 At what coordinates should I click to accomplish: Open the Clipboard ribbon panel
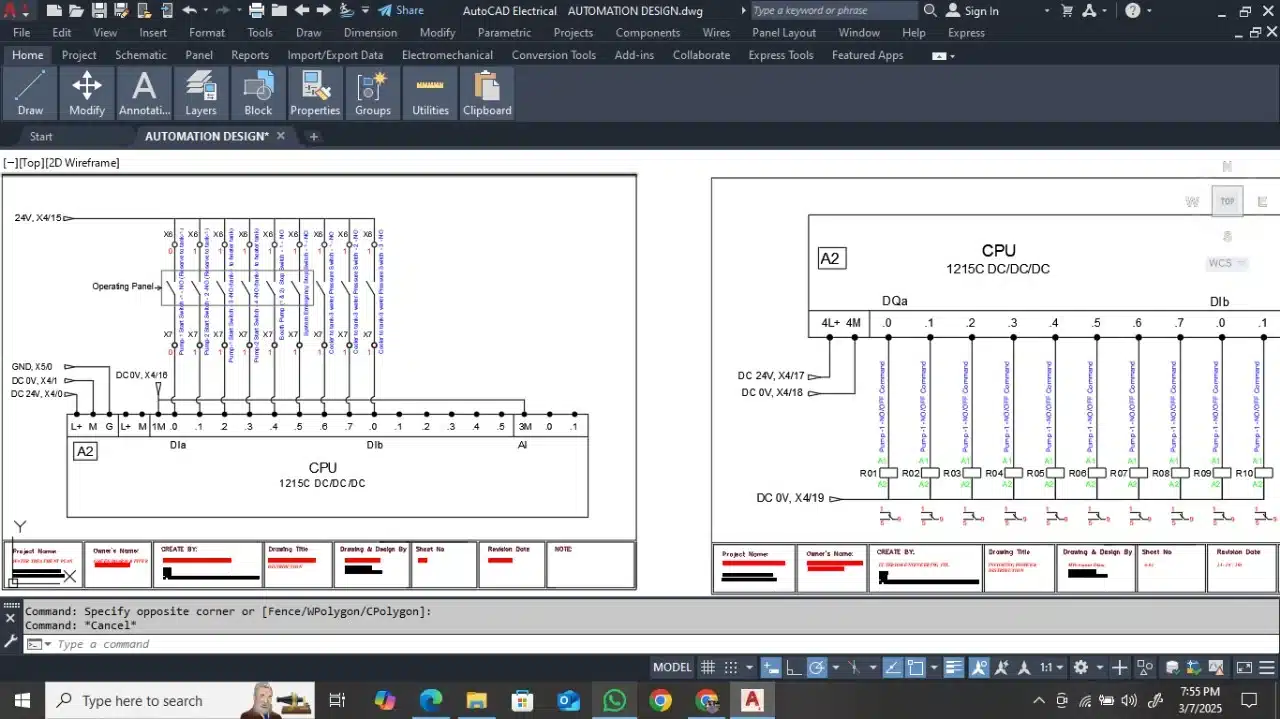(x=487, y=93)
